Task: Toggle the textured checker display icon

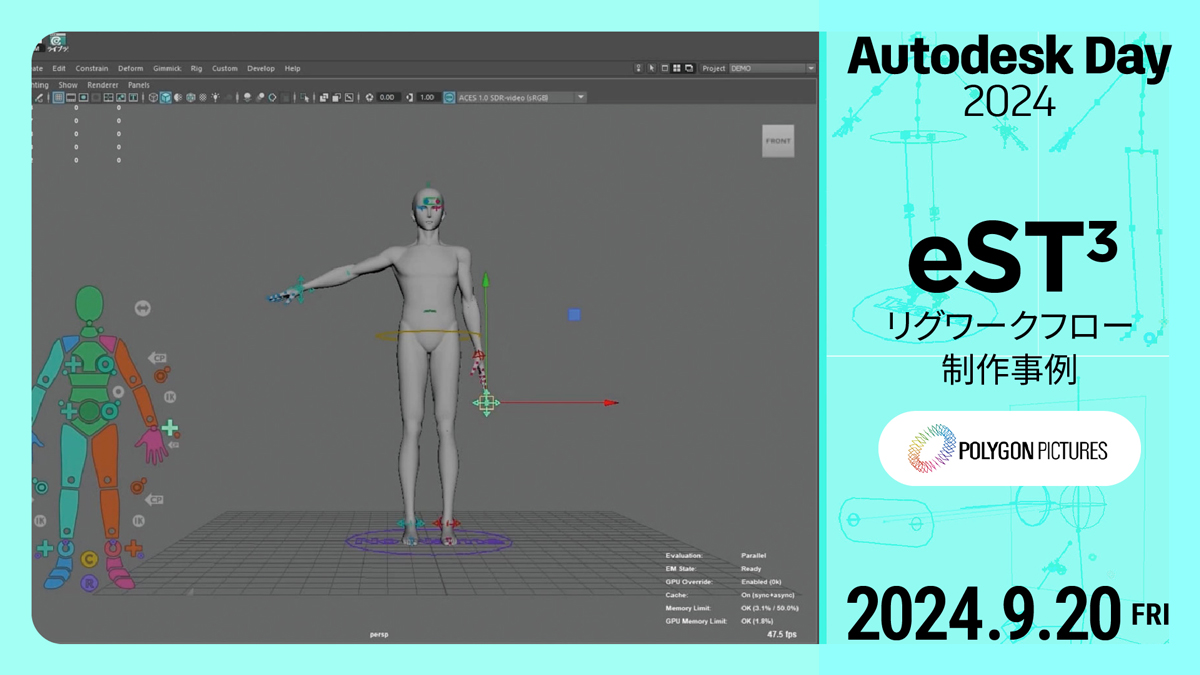Action: click(x=203, y=97)
